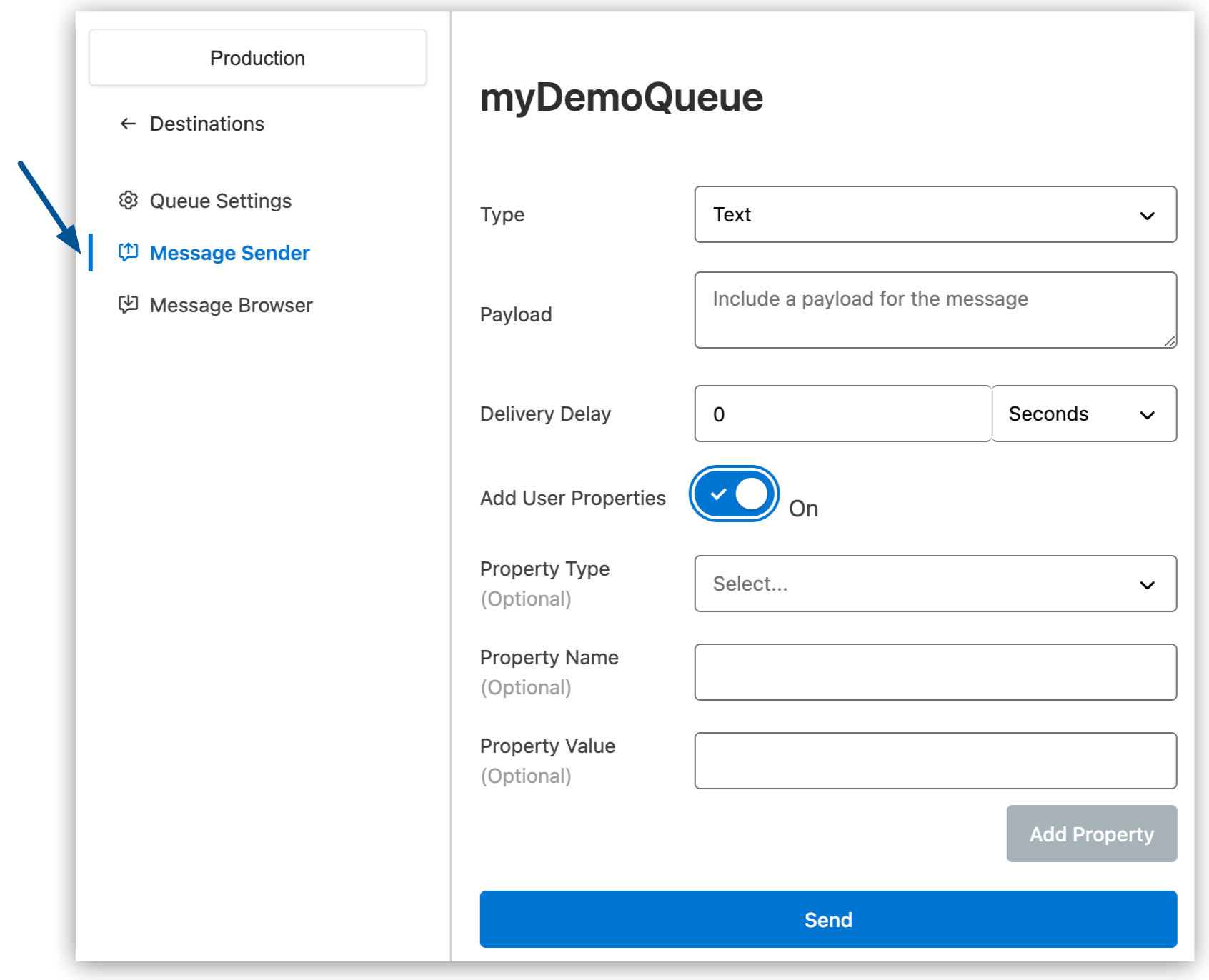Screen dimensions: 1209x980
Task: Expand the Seconds delay unit dropdown
Action: (1083, 414)
